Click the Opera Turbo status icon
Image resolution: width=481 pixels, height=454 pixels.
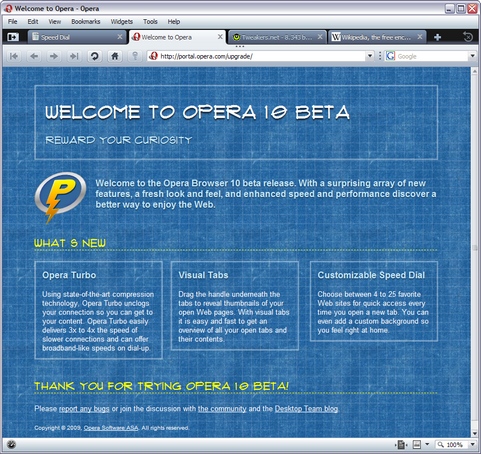coord(11,445)
